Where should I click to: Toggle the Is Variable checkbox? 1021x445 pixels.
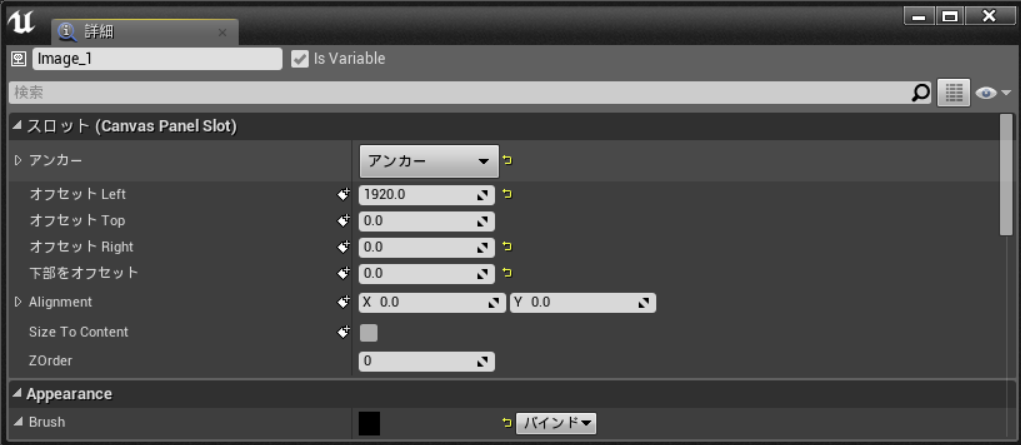click(300, 59)
